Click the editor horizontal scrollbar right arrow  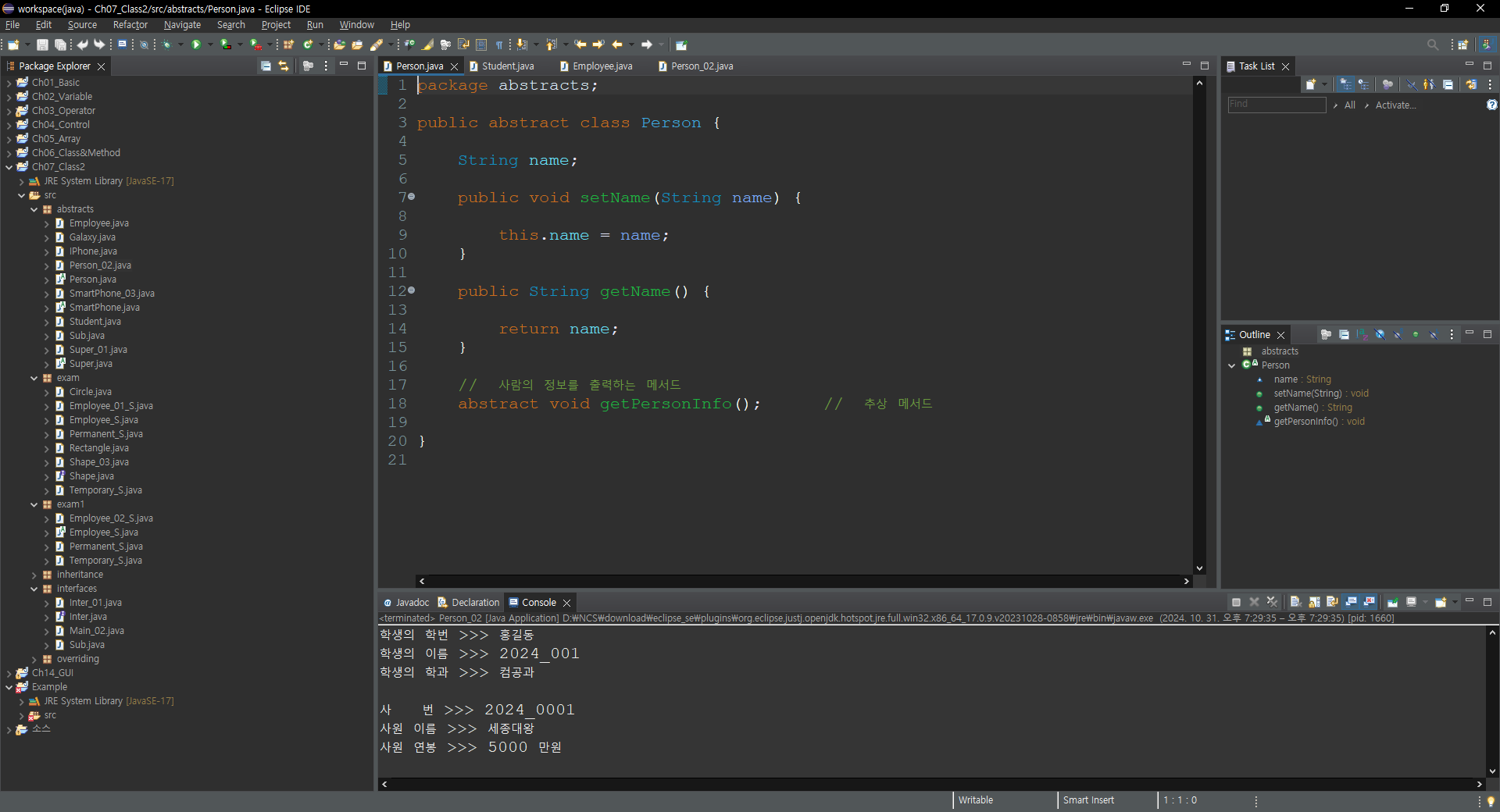click(x=1187, y=581)
